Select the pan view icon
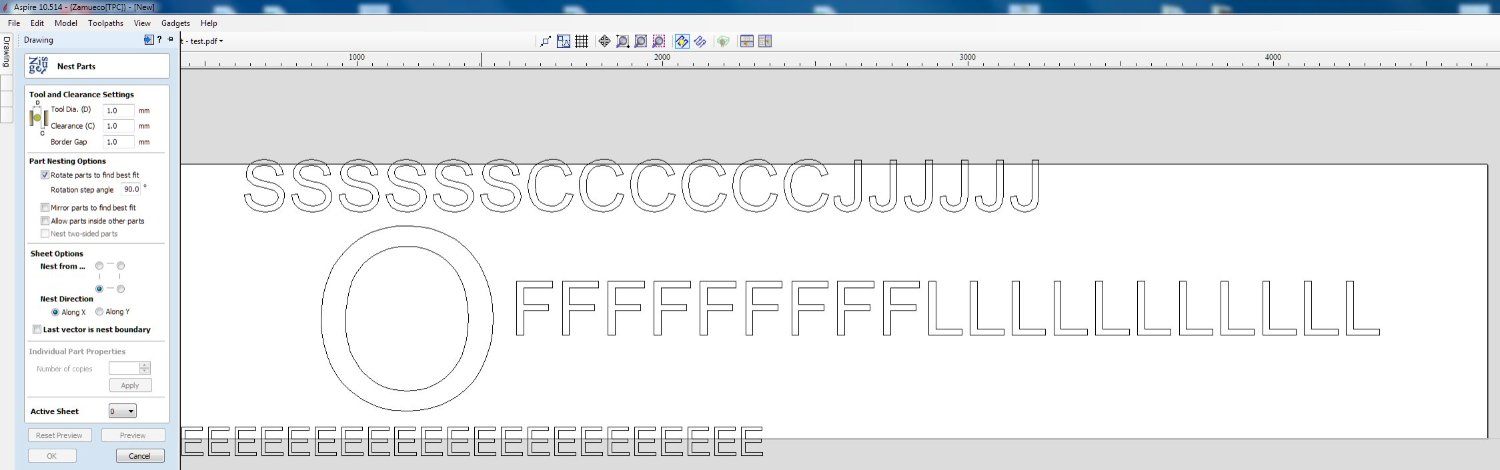This screenshot has width=1500, height=470. [x=604, y=41]
